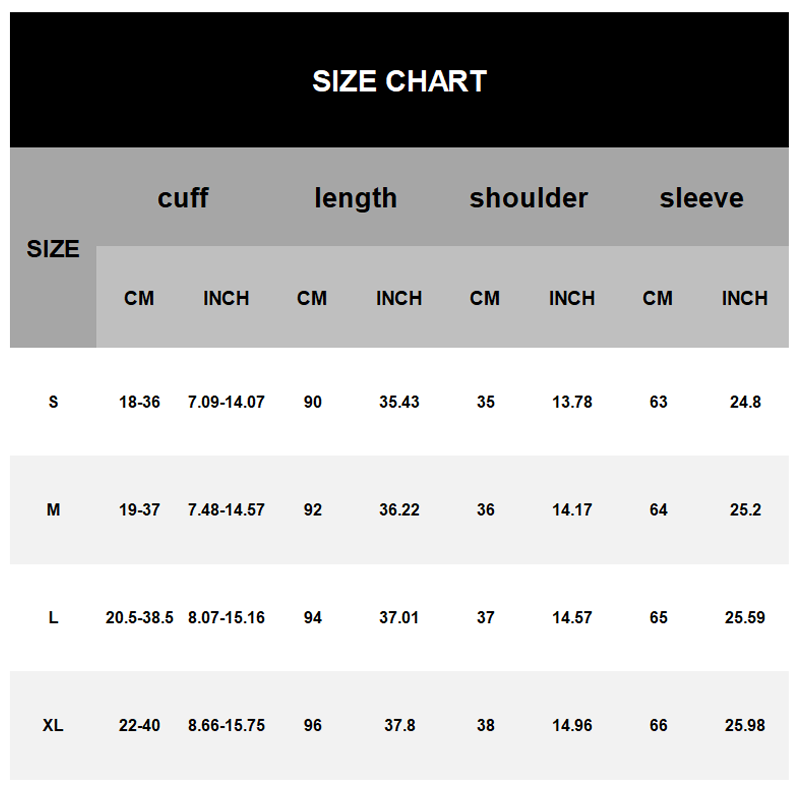
Task: Click the 13.78 shoulder inch value
Action: (572, 402)
